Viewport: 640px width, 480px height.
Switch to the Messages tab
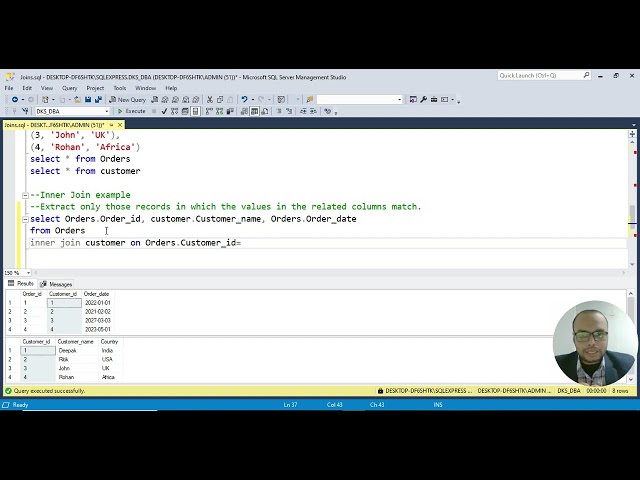[56, 284]
